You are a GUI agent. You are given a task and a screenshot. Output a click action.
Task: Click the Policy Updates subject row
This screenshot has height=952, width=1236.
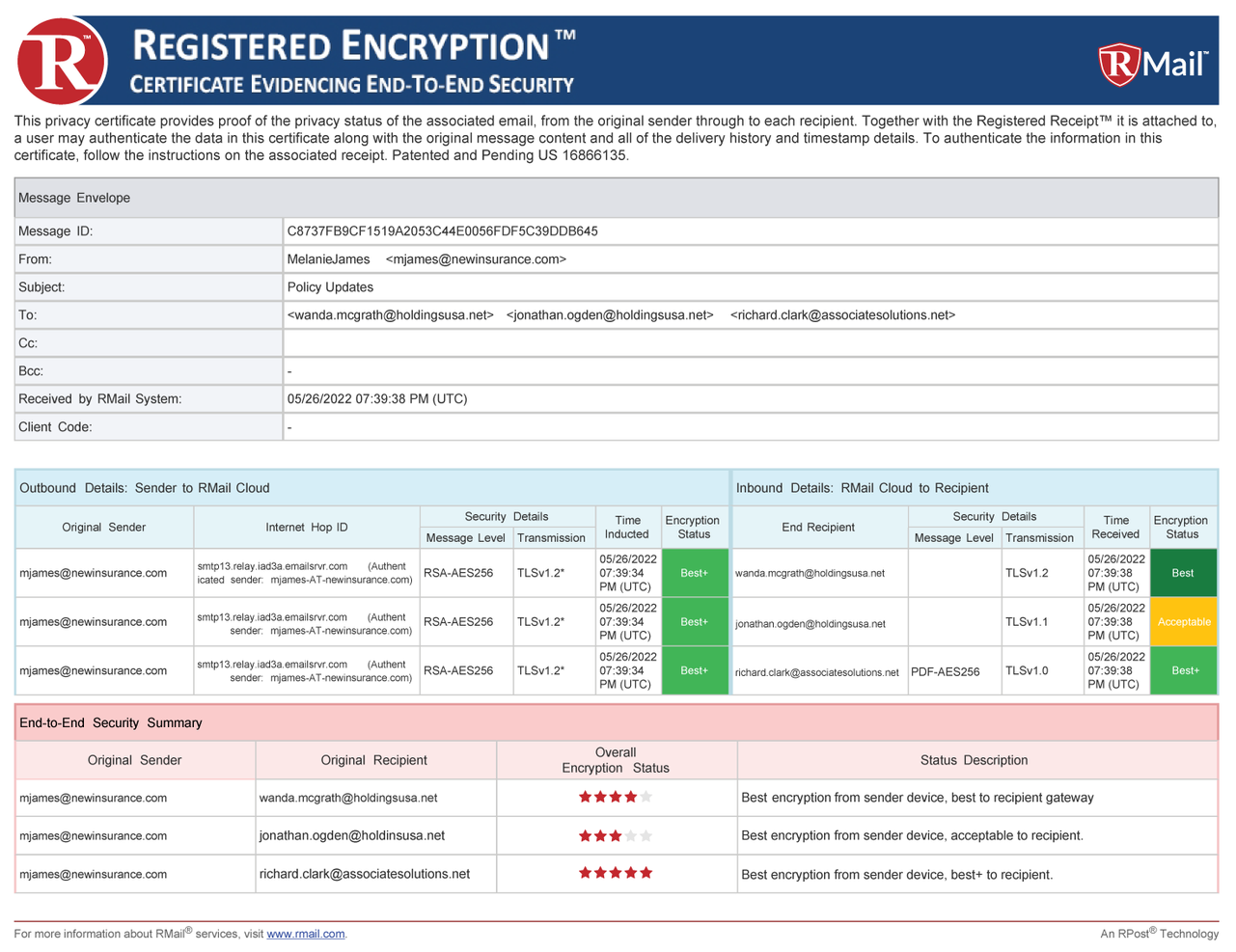tap(325, 286)
